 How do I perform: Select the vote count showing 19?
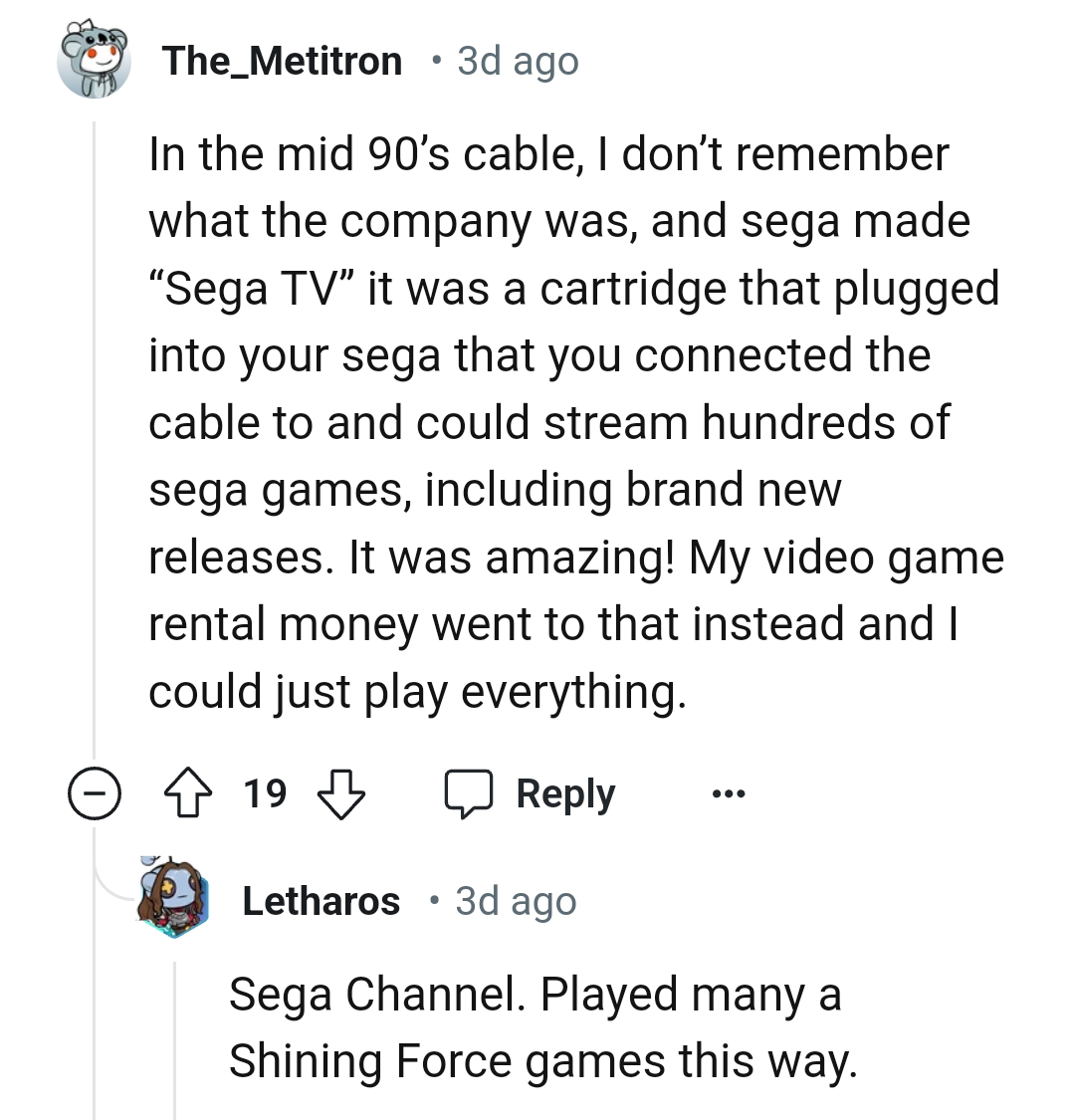[264, 792]
